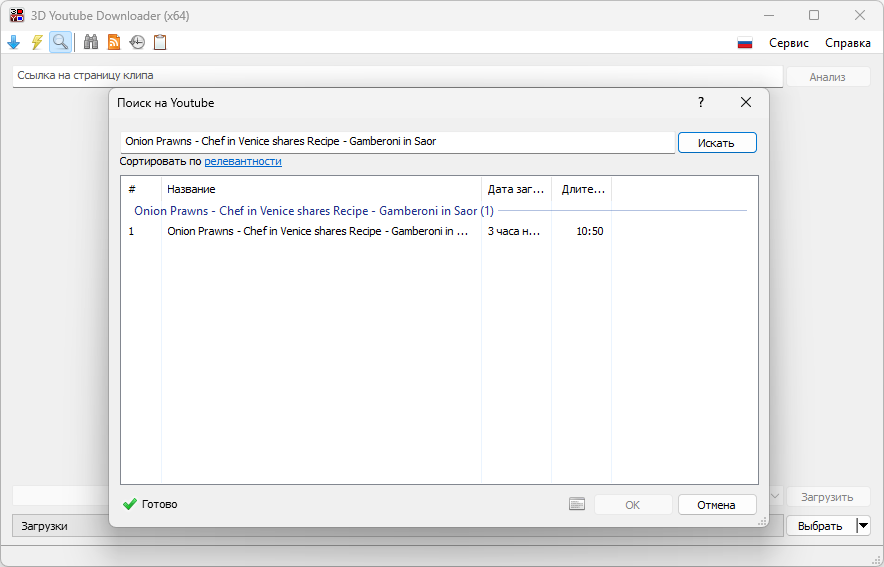The height and width of the screenshot is (567, 884).
Task: Click the Отмена button
Action: coord(717,504)
